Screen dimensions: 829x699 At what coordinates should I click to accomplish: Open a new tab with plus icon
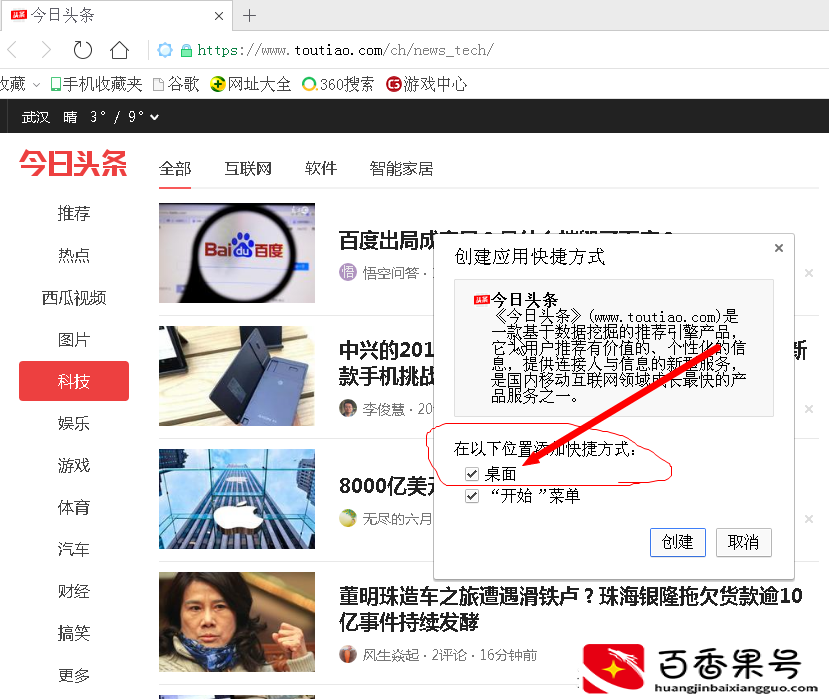pyautogui.click(x=249, y=16)
